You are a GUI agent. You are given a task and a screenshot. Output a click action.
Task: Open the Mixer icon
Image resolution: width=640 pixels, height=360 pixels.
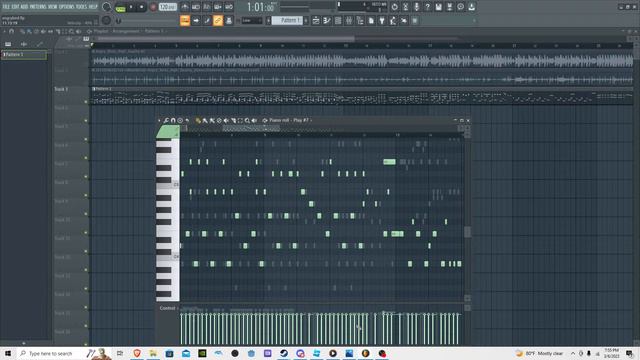349,20
